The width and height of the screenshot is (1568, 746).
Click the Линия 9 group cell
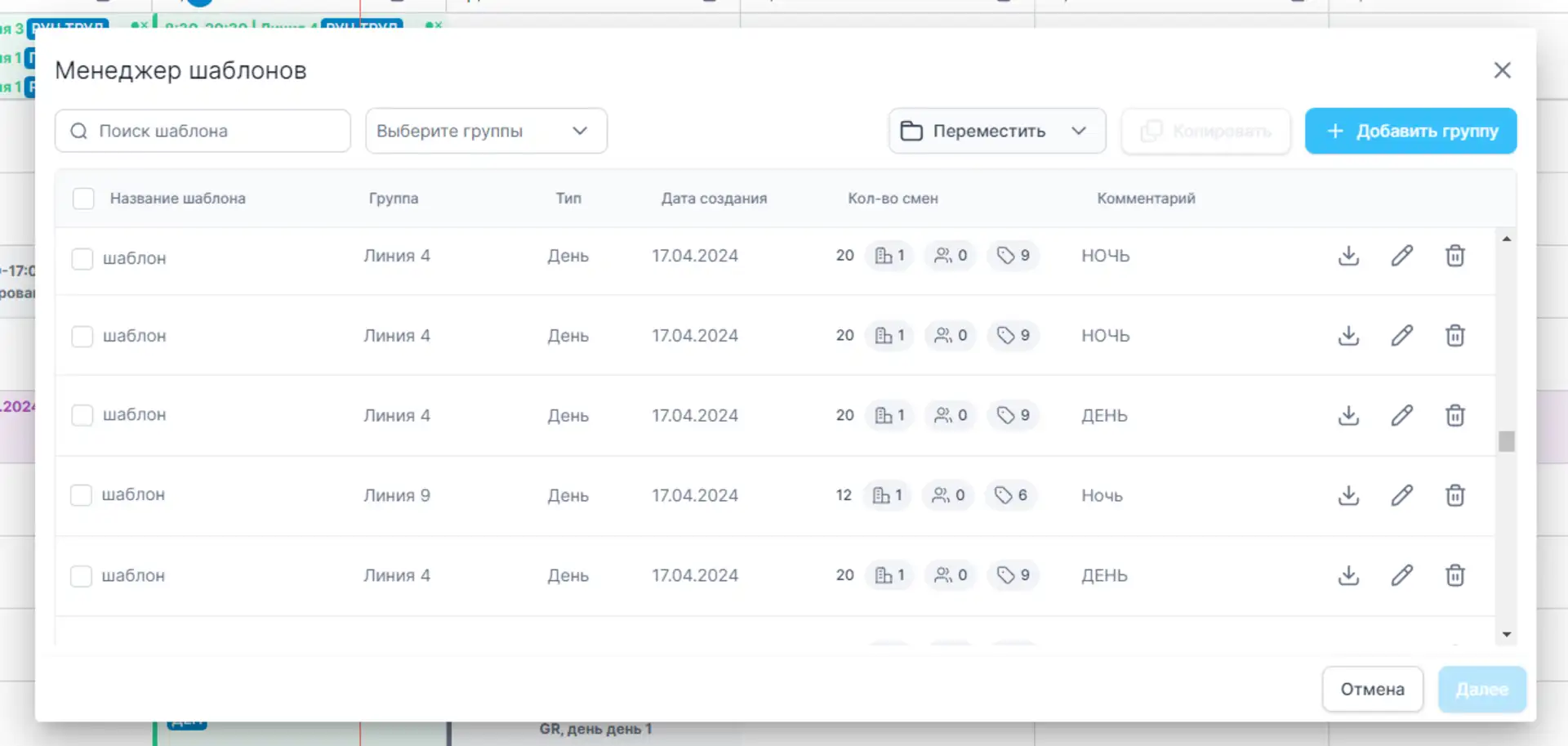point(397,495)
